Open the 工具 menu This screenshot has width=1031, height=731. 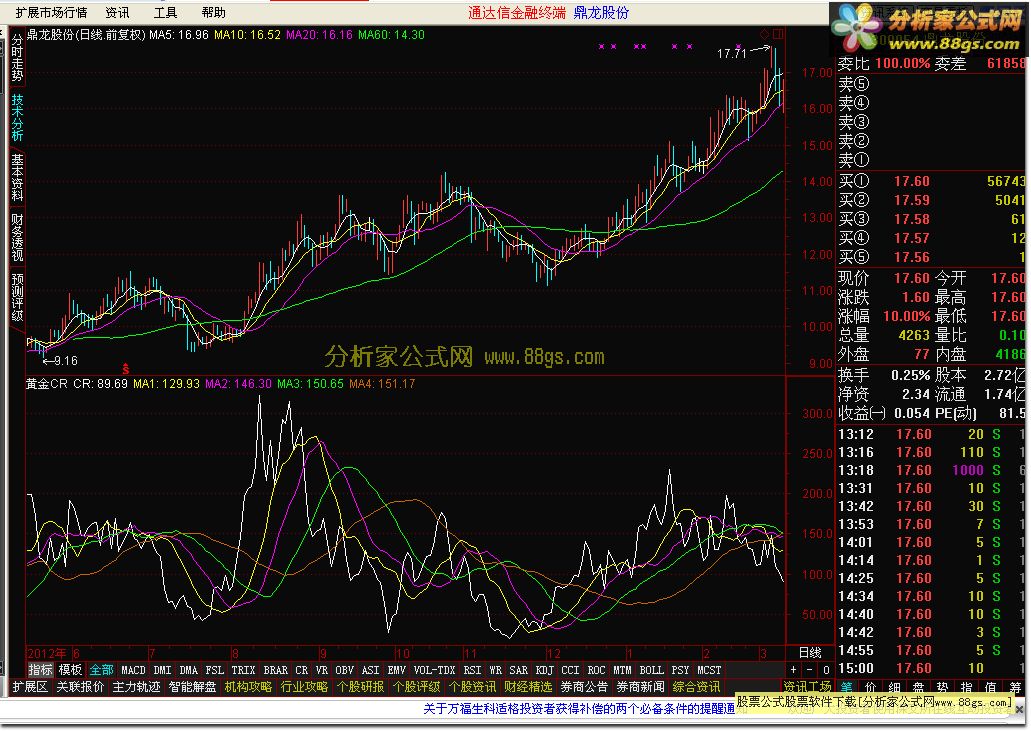click(165, 12)
